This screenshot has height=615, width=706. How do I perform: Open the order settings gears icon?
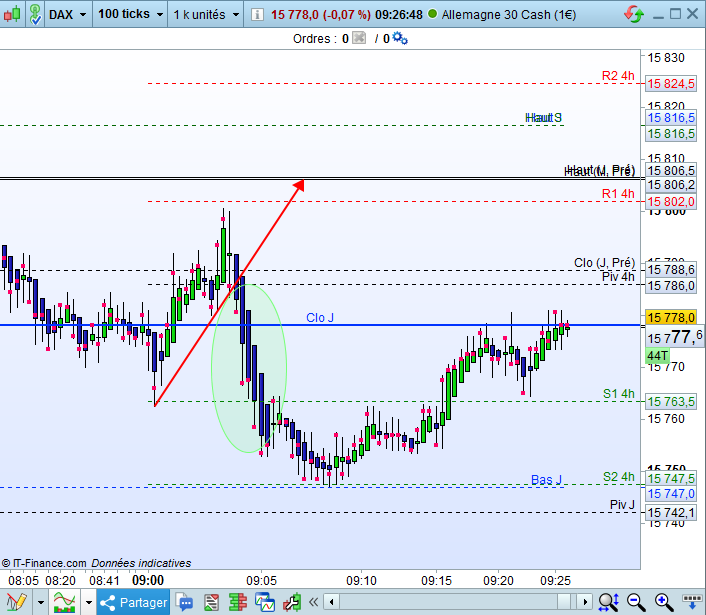pyautogui.click(x=400, y=38)
